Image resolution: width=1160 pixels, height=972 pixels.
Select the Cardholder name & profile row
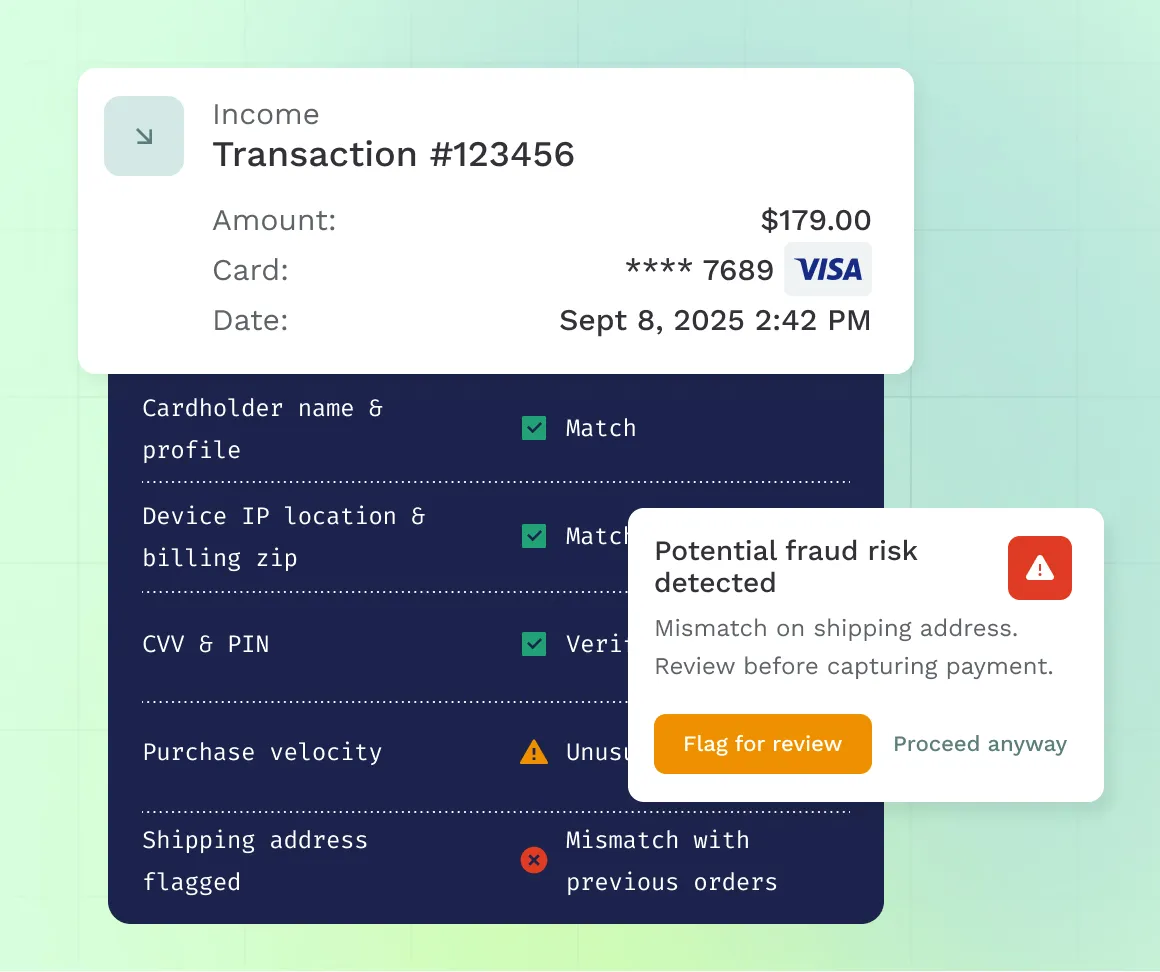pyautogui.click(x=262, y=429)
